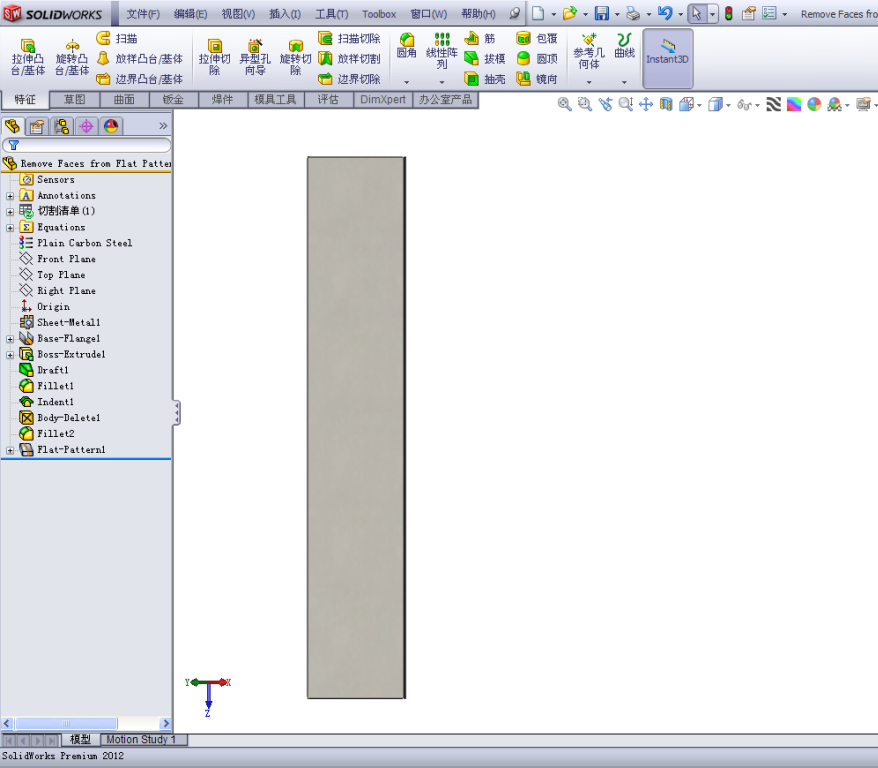
Task: Click the Section View icon
Action: pyautogui.click(x=666, y=104)
